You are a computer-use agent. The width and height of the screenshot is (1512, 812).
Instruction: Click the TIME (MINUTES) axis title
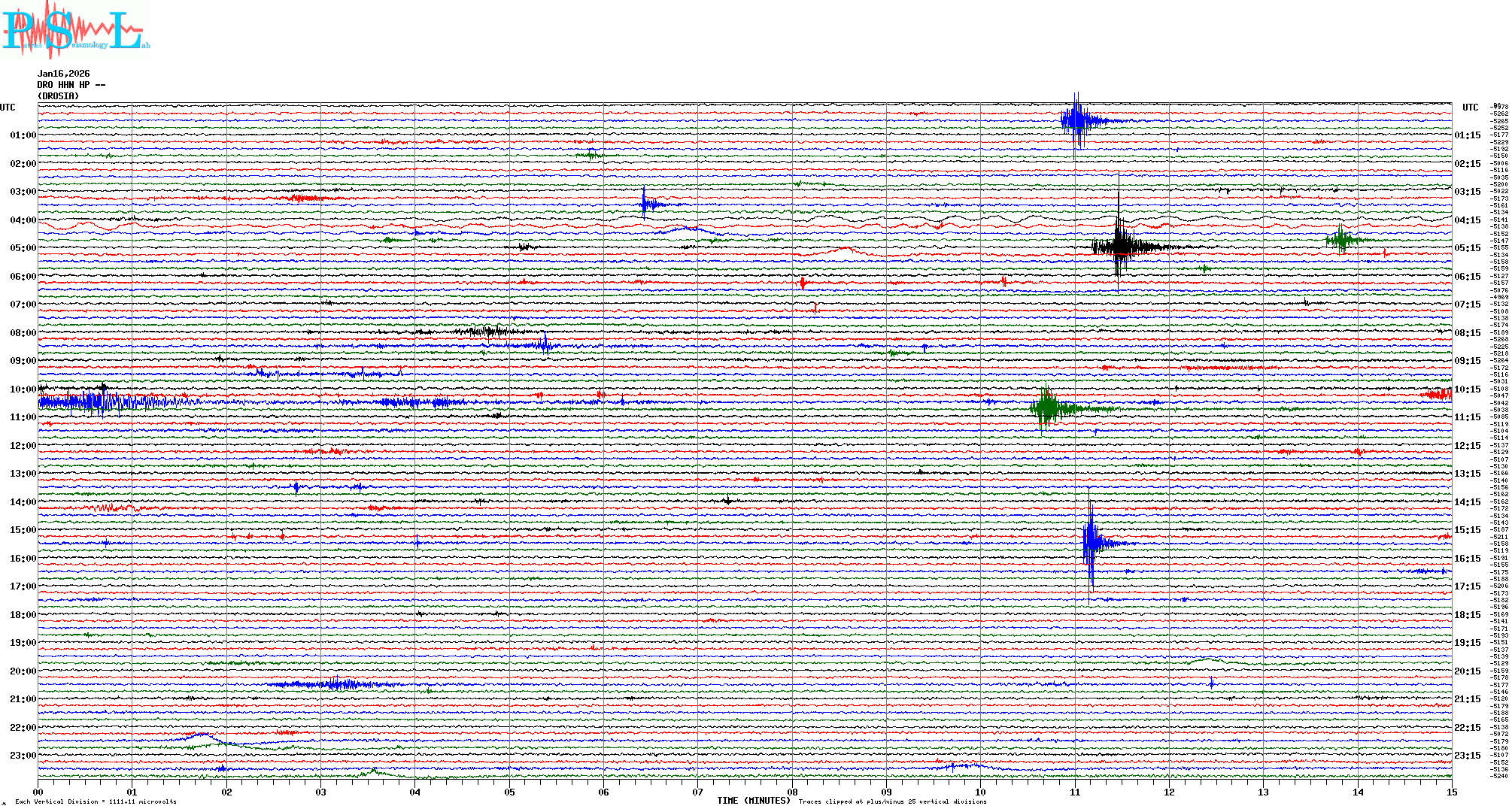coord(753,801)
